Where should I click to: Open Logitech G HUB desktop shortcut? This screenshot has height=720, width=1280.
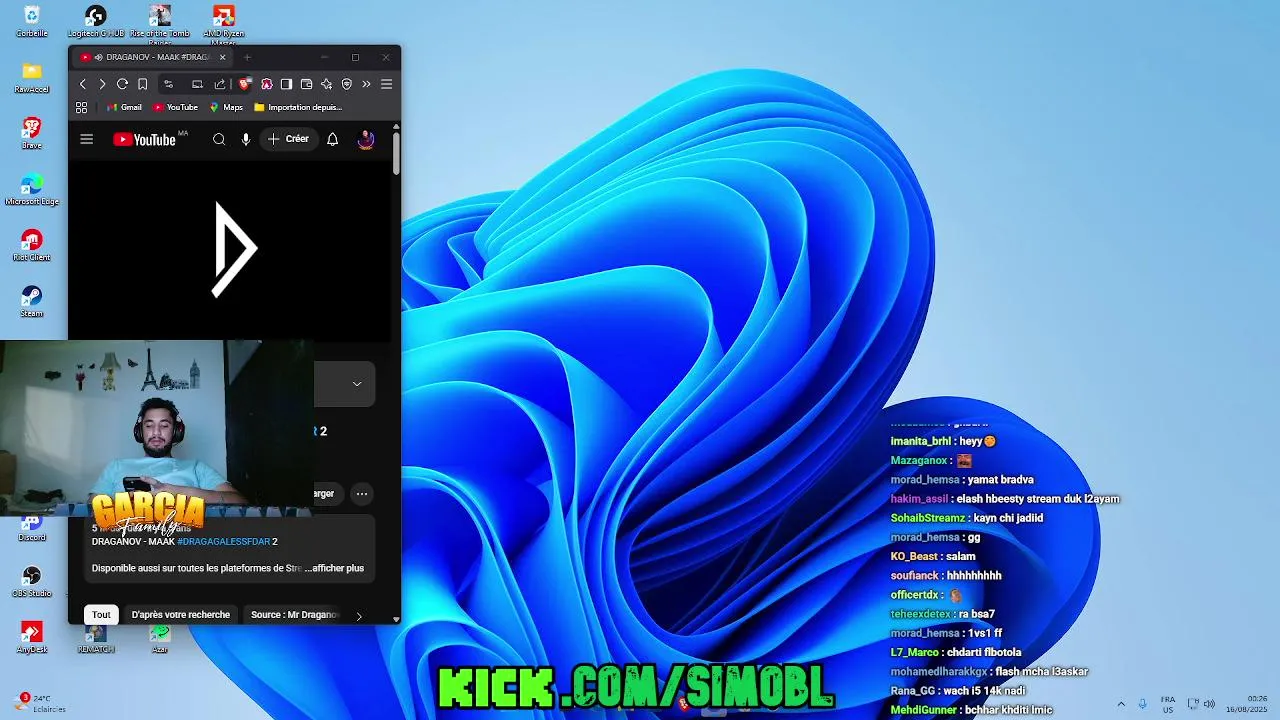96,21
